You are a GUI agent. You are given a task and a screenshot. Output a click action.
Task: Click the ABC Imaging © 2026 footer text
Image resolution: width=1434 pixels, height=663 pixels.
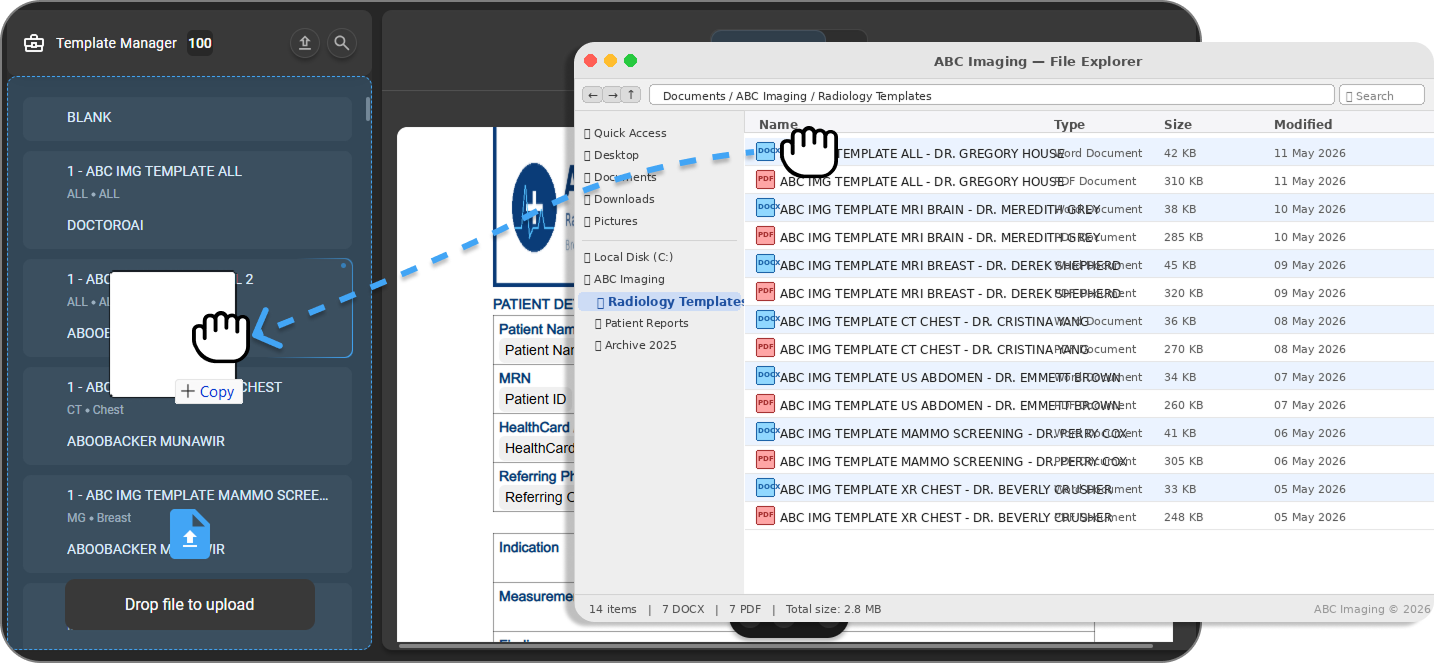click(1372, 609)
